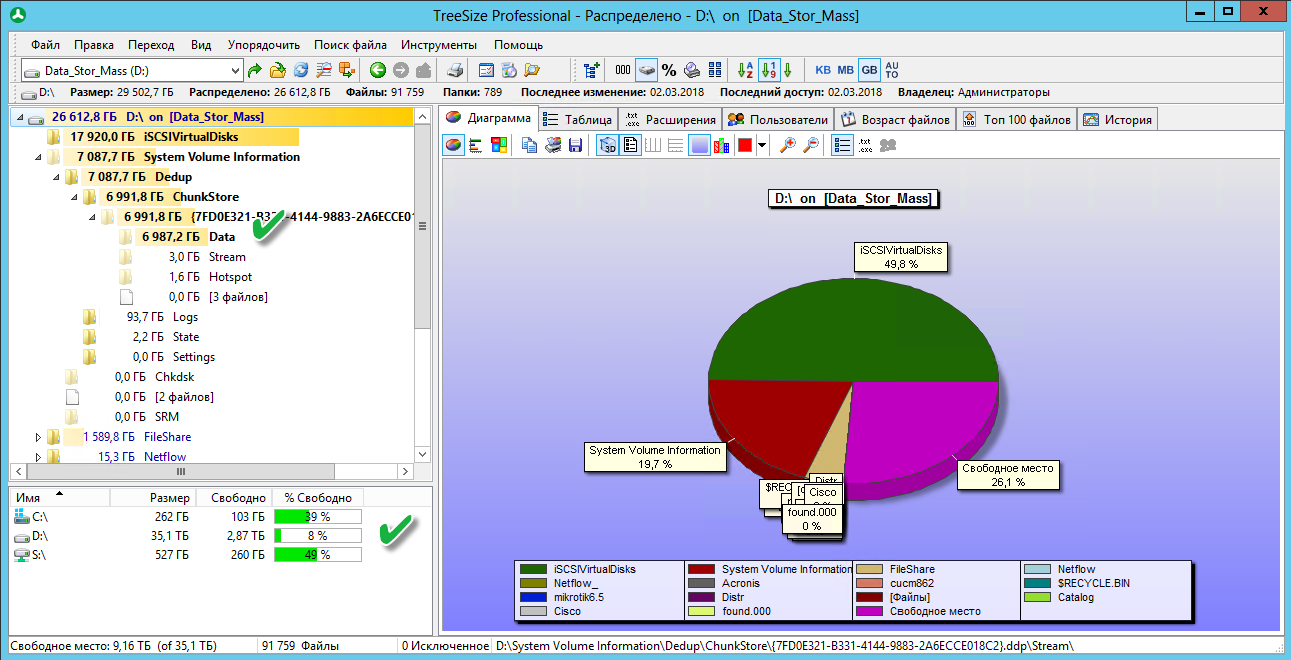Print the chart via chart toolbar printer
This screenshot has width=1291, height=660.
[x=553, y=145]
